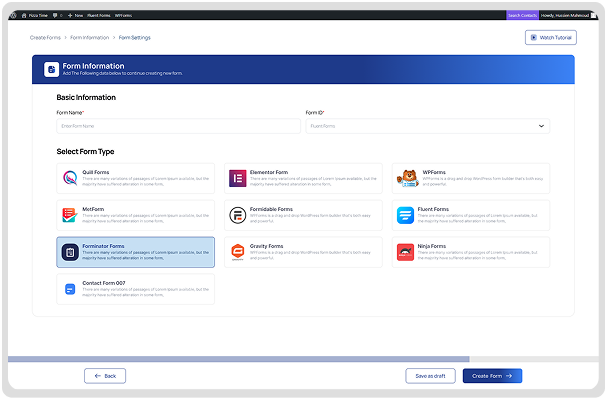Viewport: 607px width, 400px height.
Task: Select the Forminator Forms logo icon
Action: point(70,252)
